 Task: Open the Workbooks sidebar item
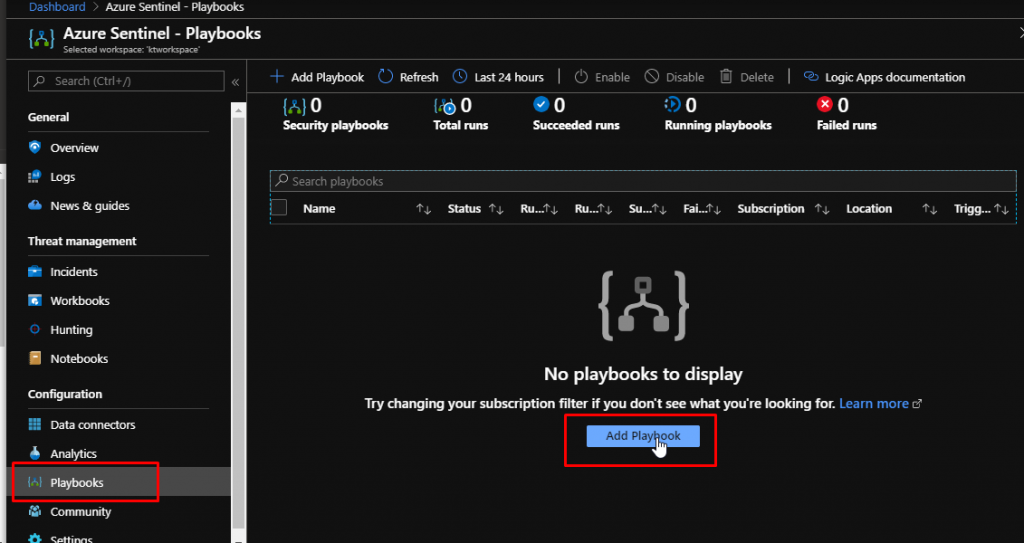[79, 301]
